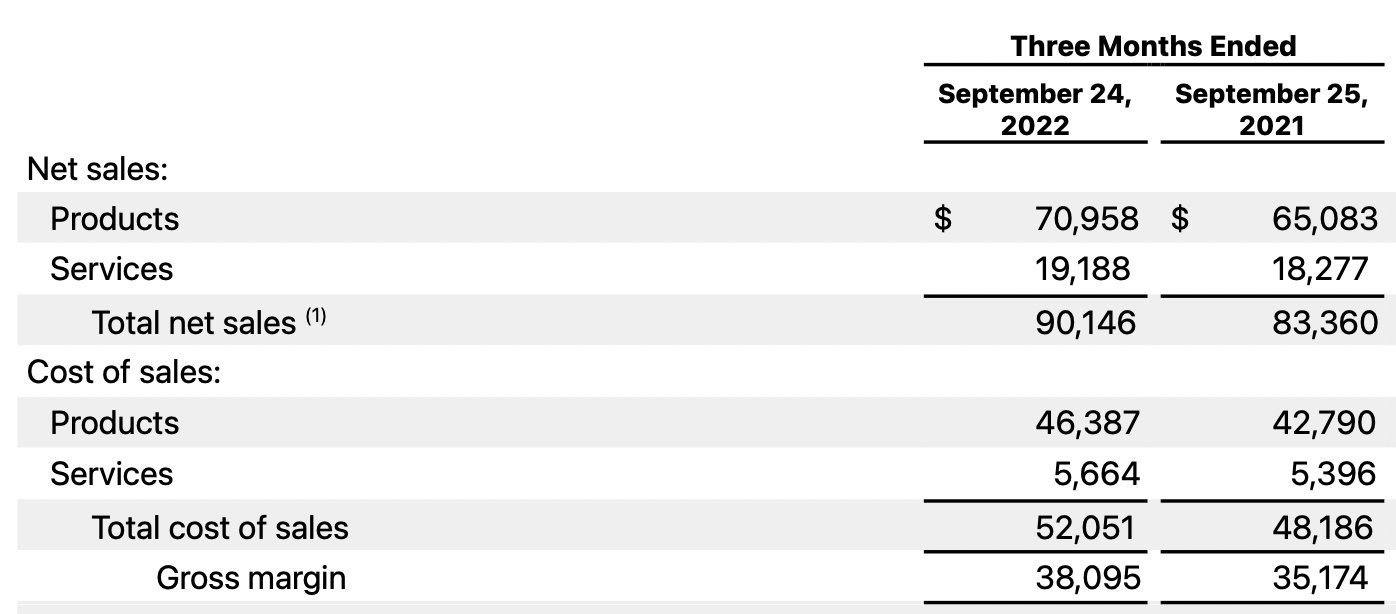
Task: Select the 70,958 Products net sales value
Action: tap(1087, 219)
